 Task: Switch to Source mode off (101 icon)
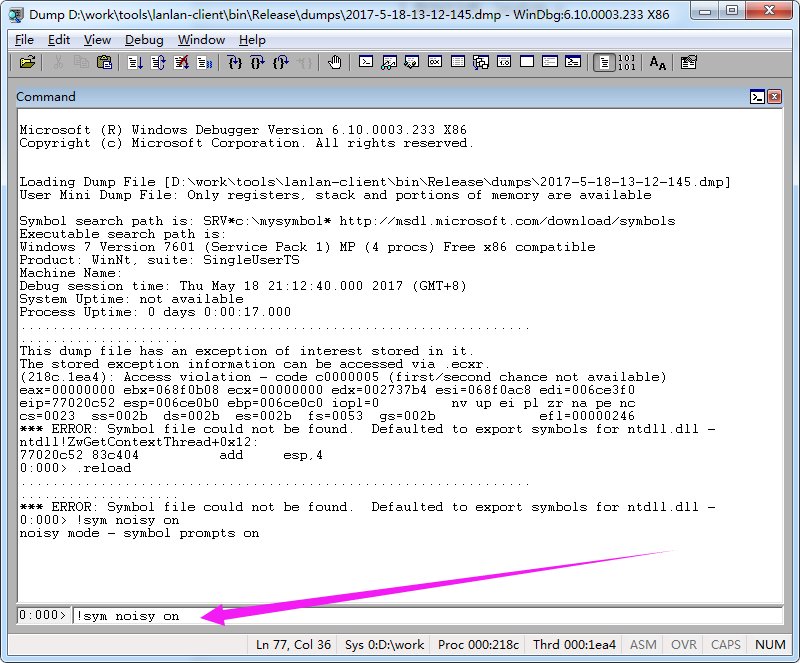[x=627, y=63]
